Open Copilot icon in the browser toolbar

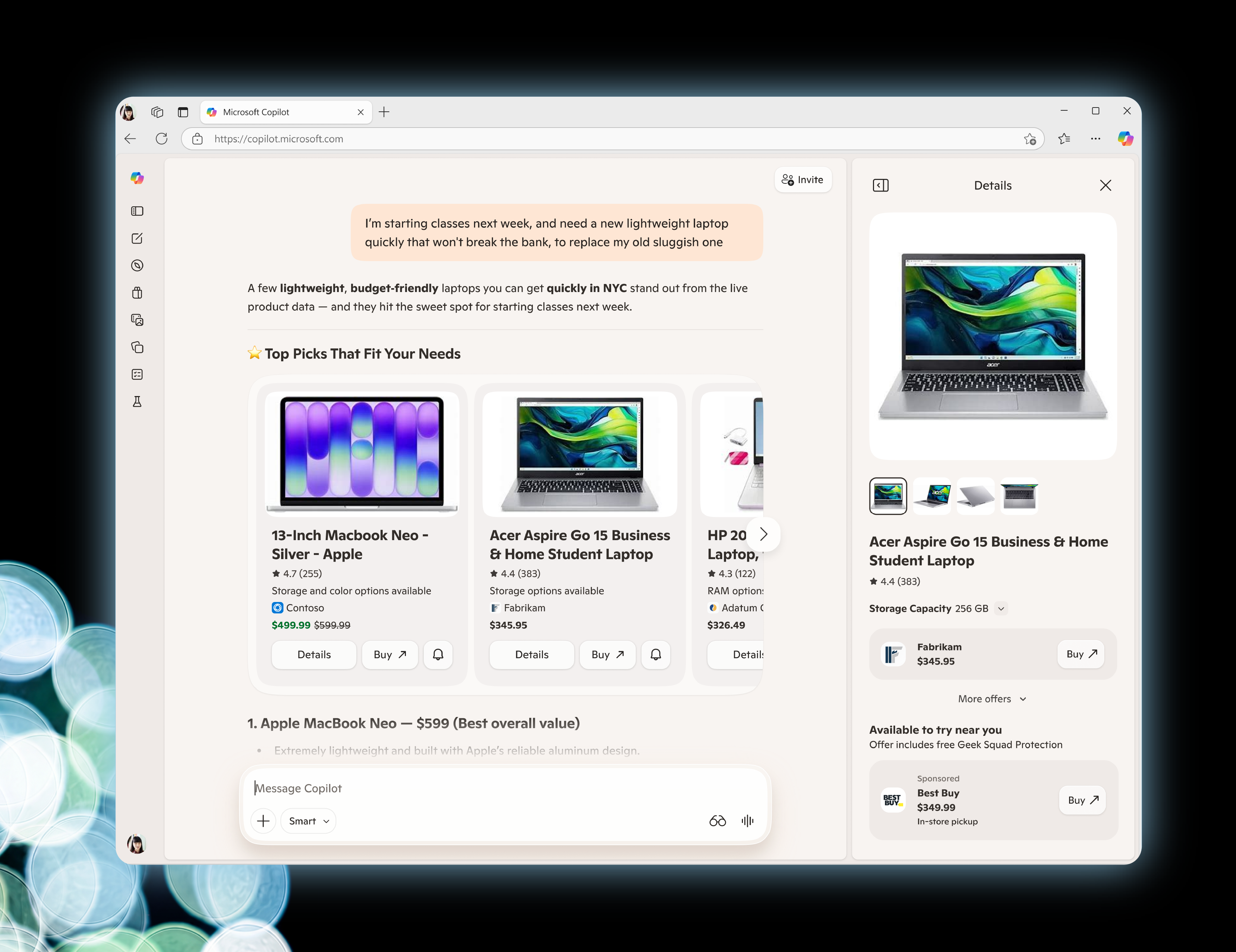1126,139
